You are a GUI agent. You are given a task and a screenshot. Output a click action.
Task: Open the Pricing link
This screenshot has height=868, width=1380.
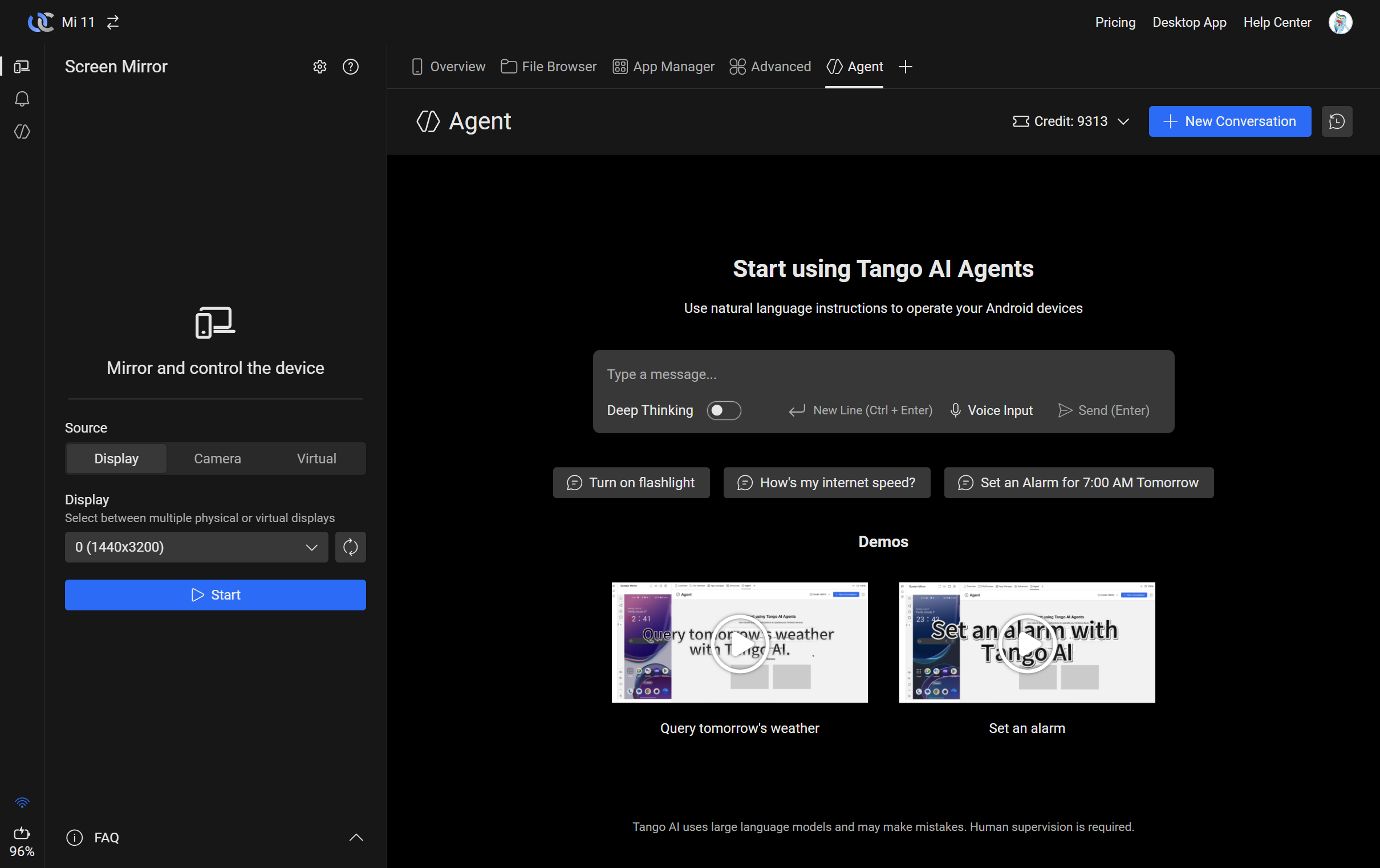[x=1115, y=22]
